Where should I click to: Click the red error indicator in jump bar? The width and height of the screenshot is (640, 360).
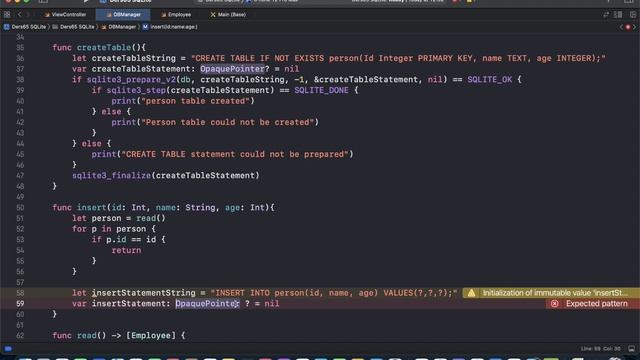[x=628, y=27]
